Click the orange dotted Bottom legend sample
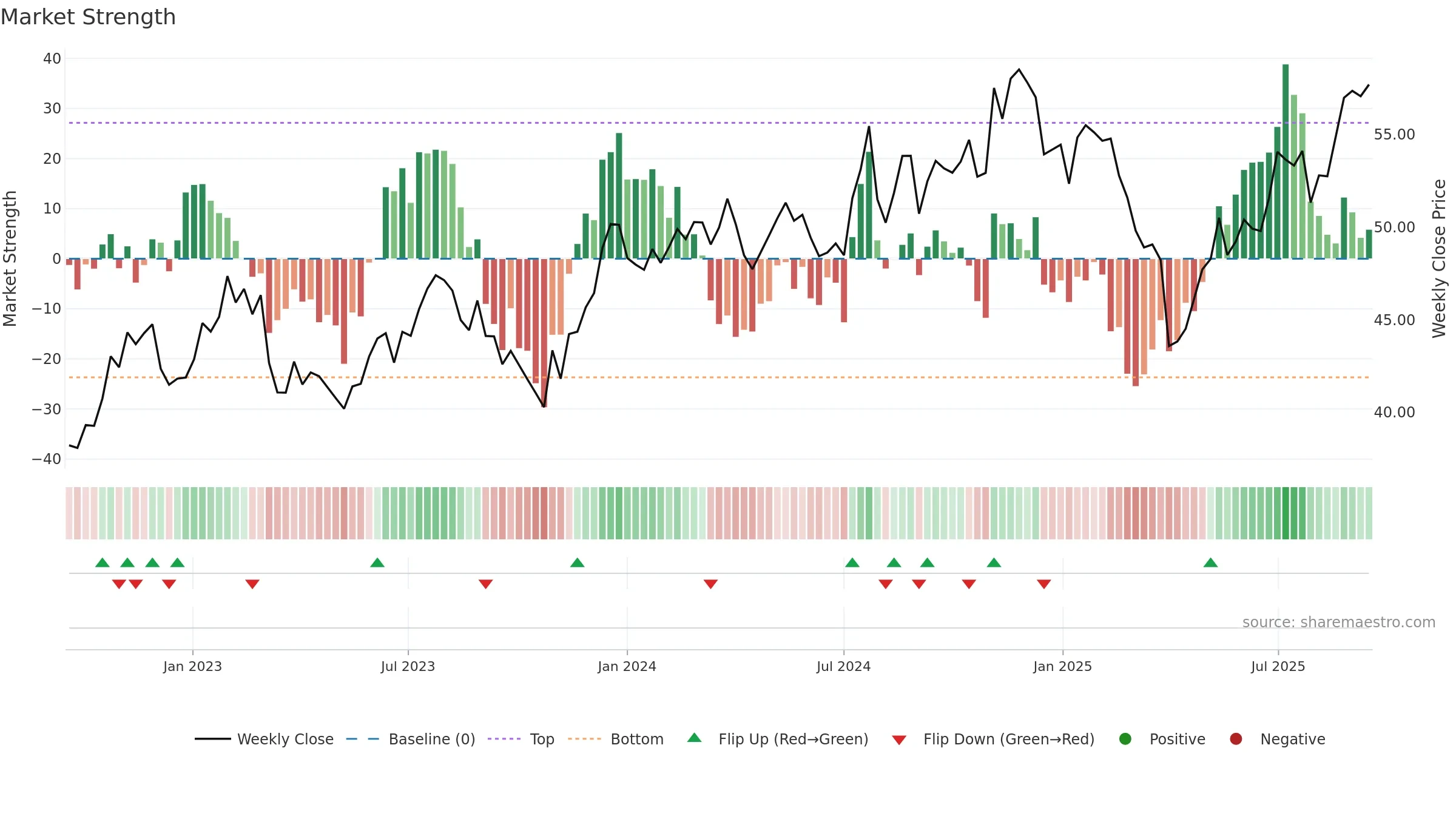The height and width of the screenshot is (819, 1456). tap(585, 739)
